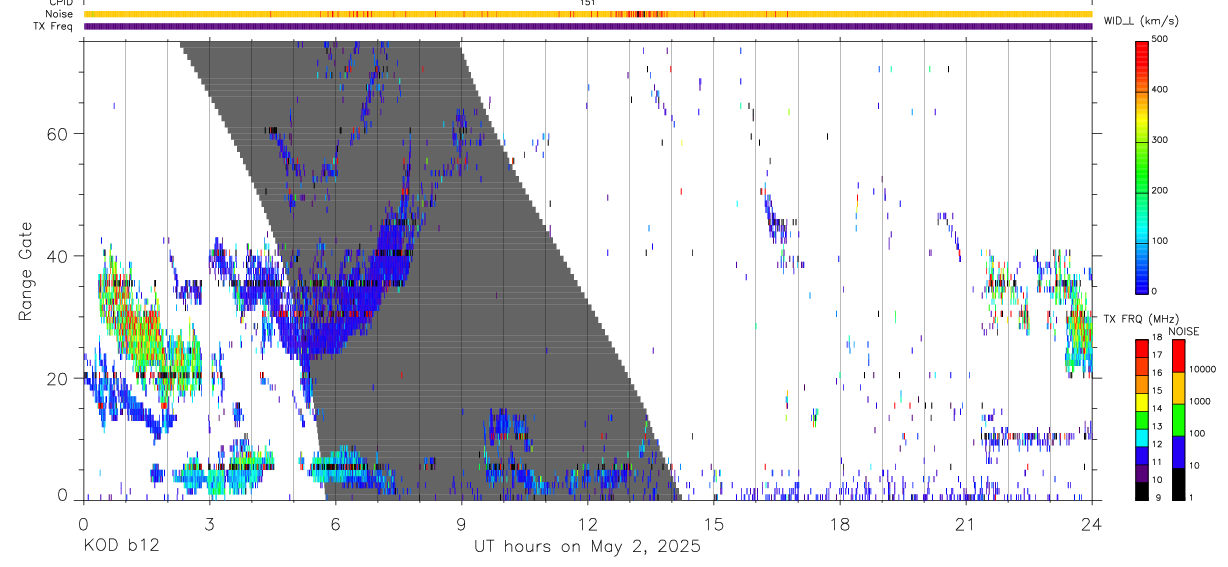Click the "Range Gate" y-axis title

point(26,271)
